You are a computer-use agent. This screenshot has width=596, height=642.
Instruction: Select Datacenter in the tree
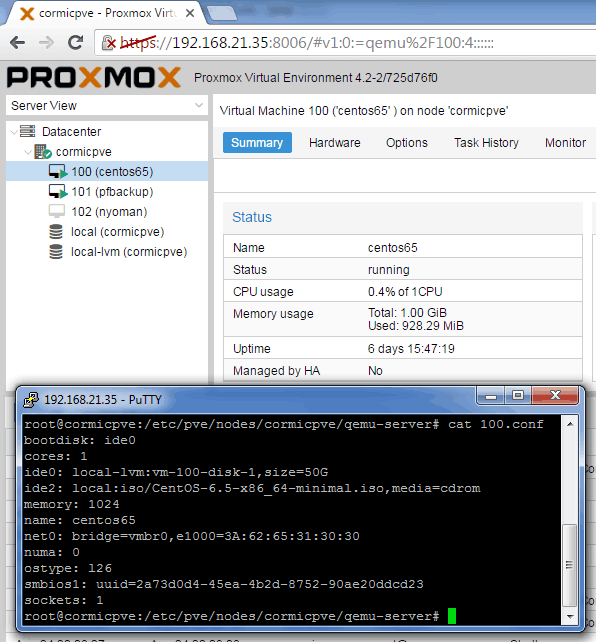(x=72, y=132)
